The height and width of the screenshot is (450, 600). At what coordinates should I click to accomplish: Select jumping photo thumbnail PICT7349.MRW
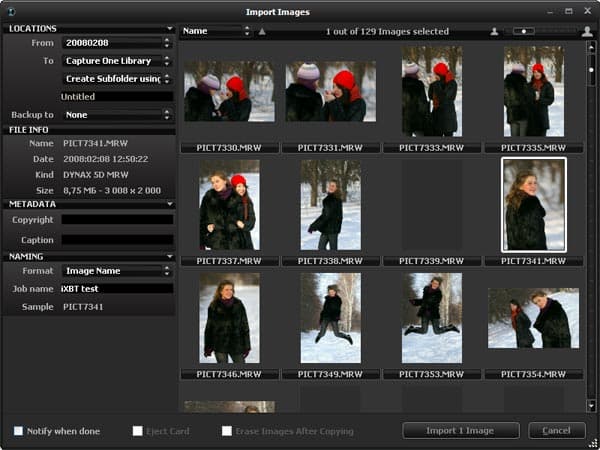(331, 318)
